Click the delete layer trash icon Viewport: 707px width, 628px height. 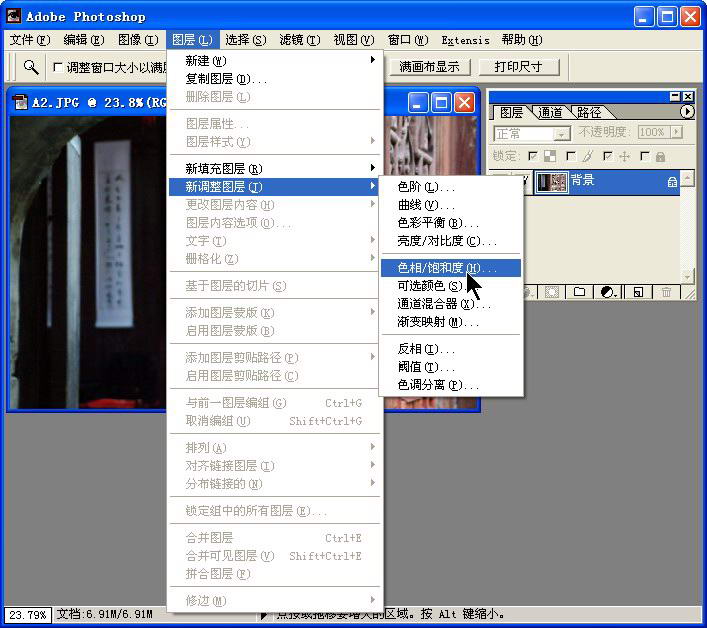tap(666, 292)
